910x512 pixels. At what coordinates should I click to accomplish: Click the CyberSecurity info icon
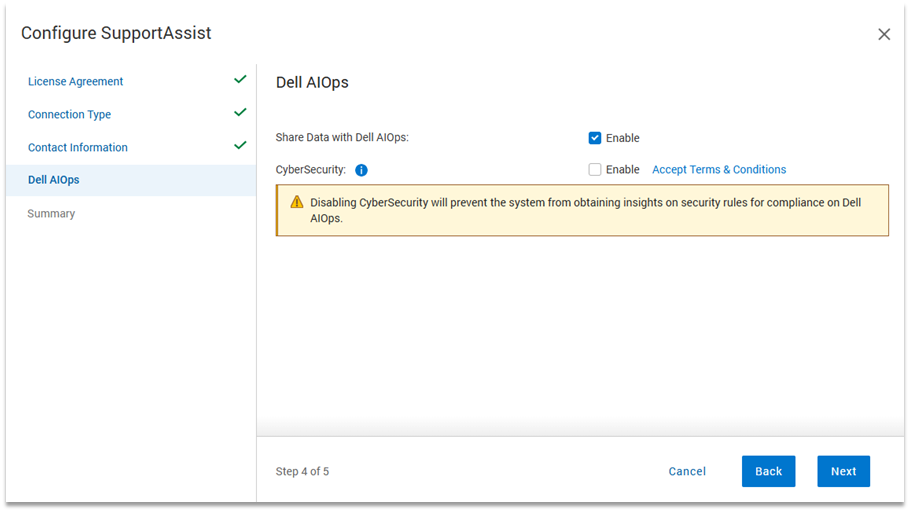point(361,170)
